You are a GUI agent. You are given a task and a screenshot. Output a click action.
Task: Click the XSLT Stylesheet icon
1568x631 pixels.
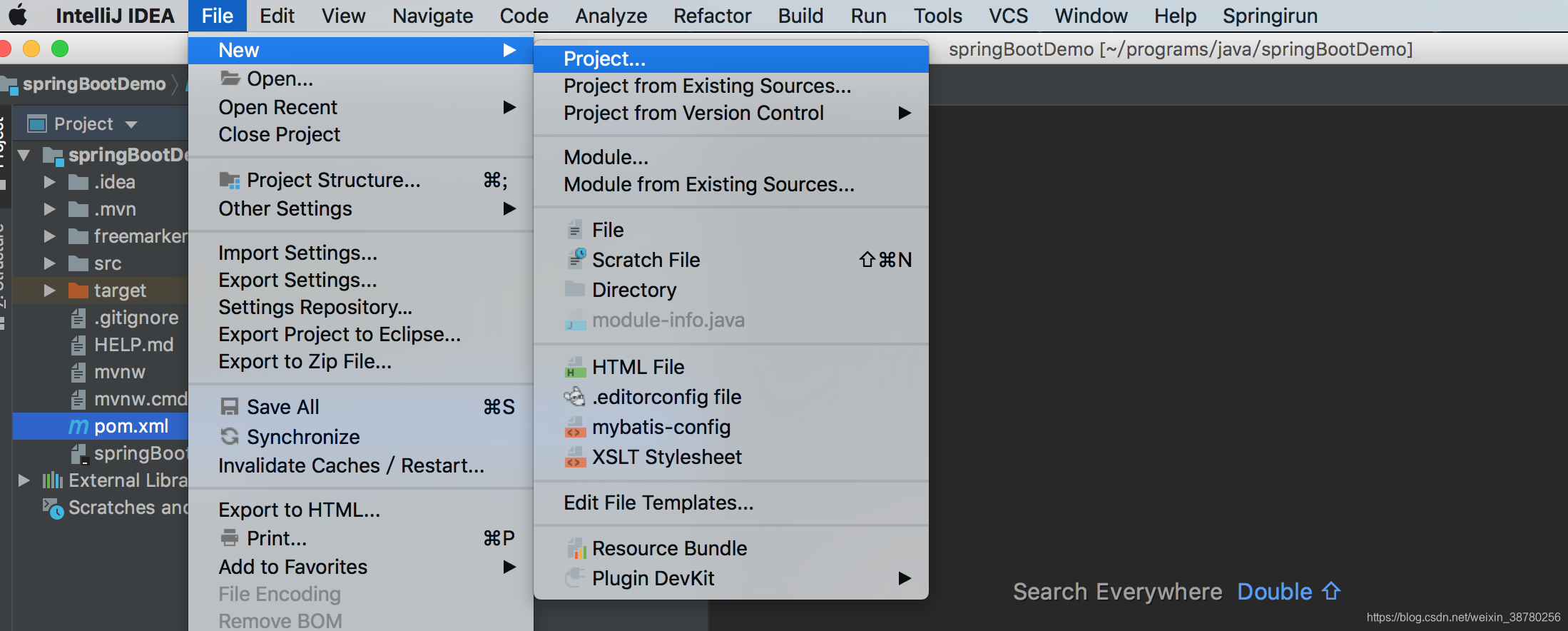tap(575, 458)
